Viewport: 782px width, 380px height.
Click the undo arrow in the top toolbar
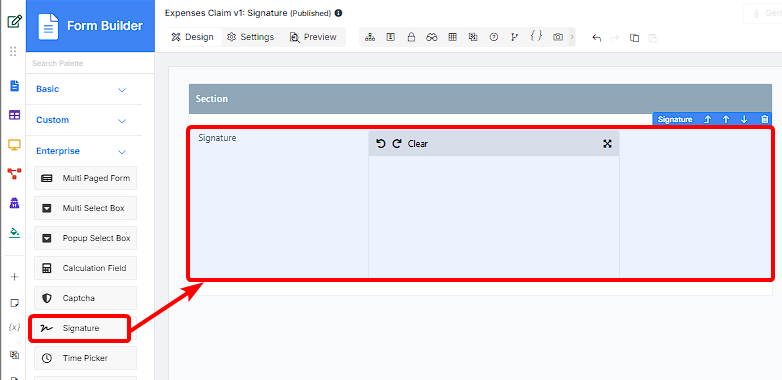(x=596, y=38)
